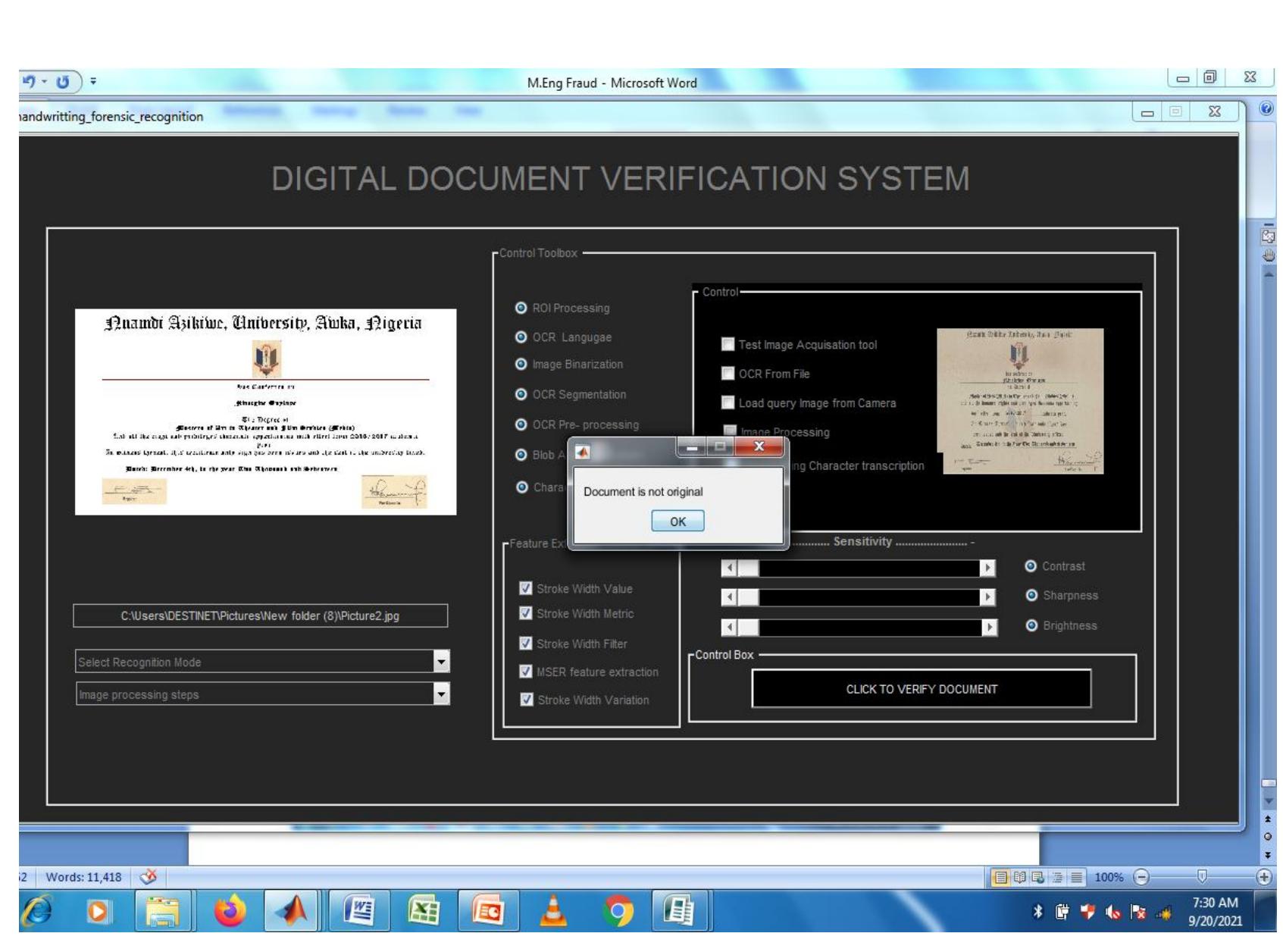Image resolution: width=1283 pixels, height=952 pixels.
Task: Open Word's Help question mark icon
Action: [x=1266, y=109]
